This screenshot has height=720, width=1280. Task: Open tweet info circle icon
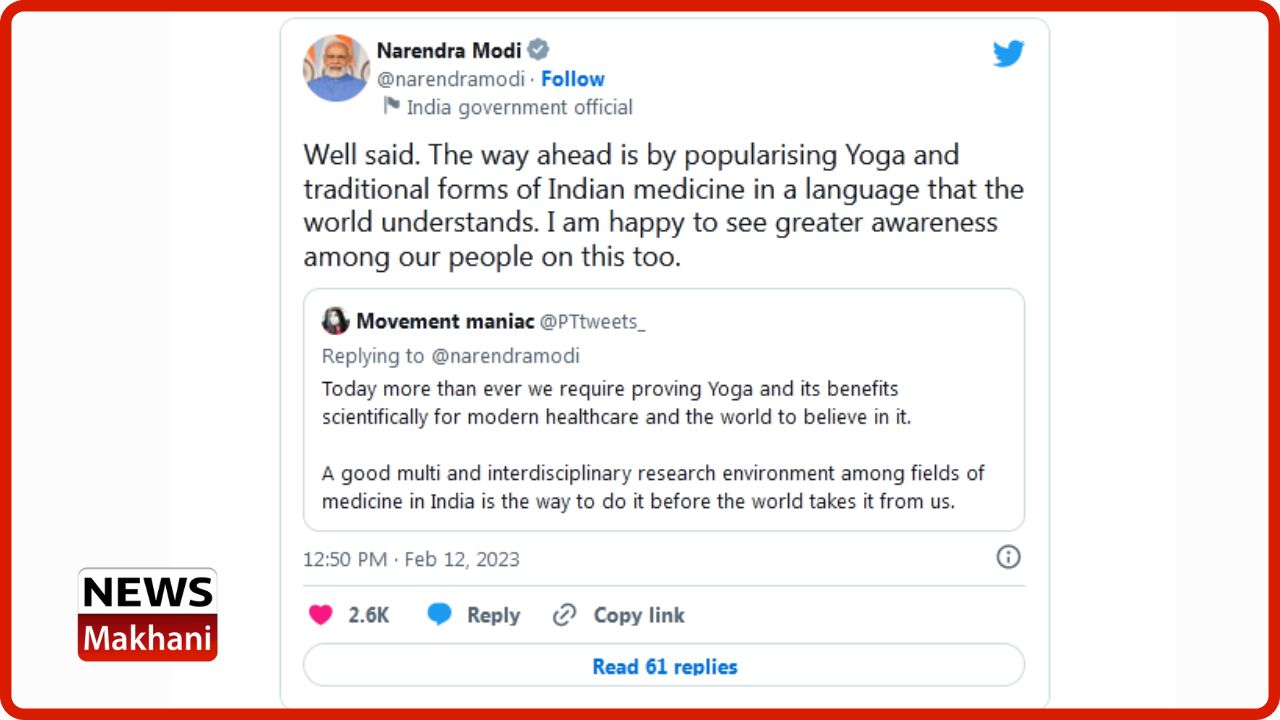point(1008,557)
